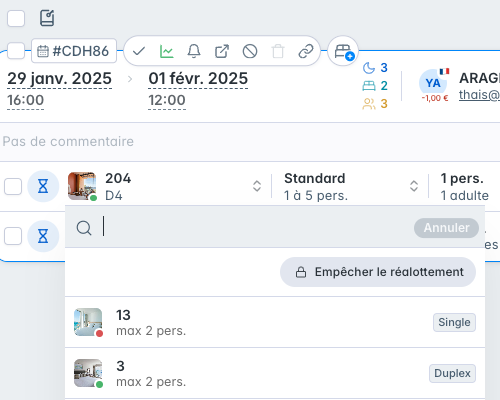Click the cancel circle-slash icon
This screenshot has height=400, width=500.
250,51
